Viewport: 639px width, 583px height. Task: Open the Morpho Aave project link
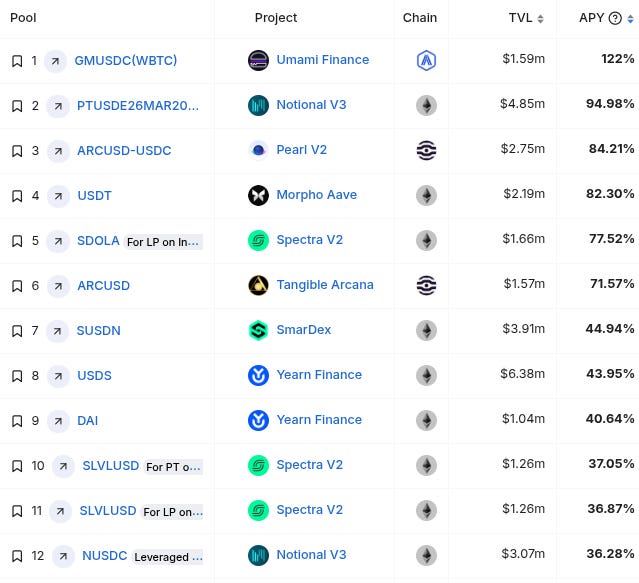[x=317, y=195]
